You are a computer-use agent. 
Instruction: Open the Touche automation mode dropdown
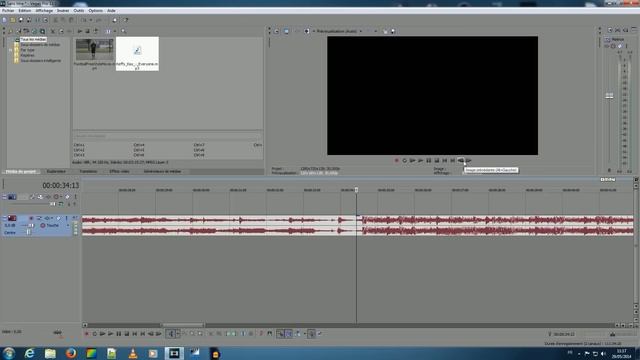(x=68, y=225)
